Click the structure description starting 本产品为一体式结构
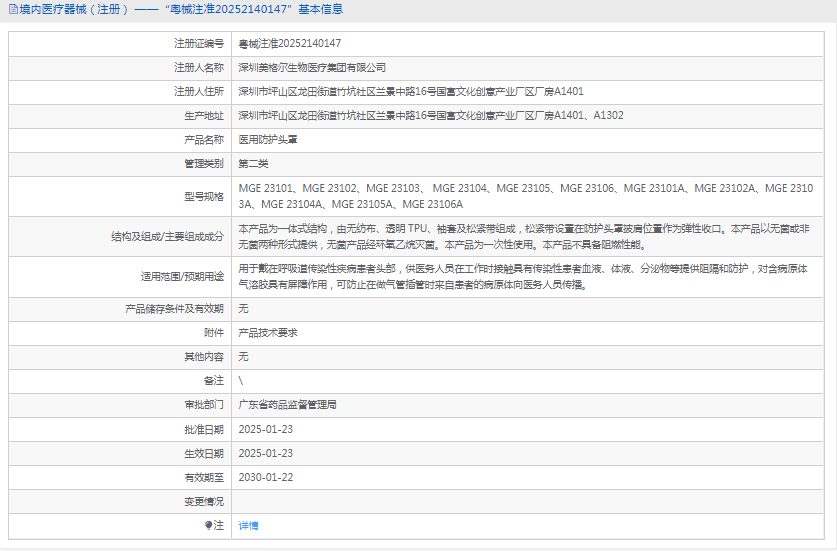The height and width of the screenshot is (551, 837). [x=524, y=237]
